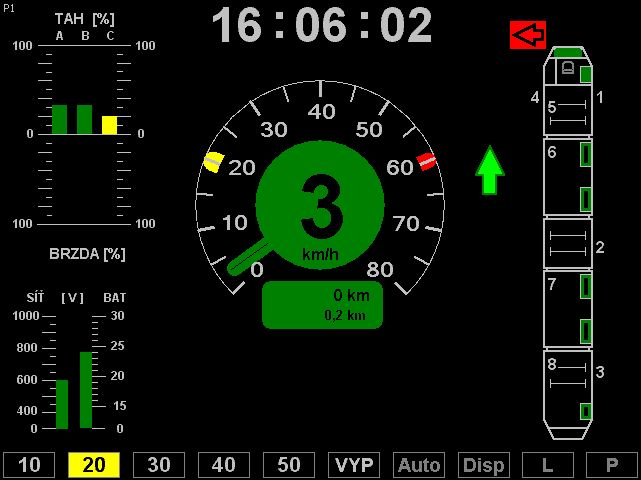Click the green door indicator in section 8
This screenshot has width=641, height=480.
pos(586,410)
